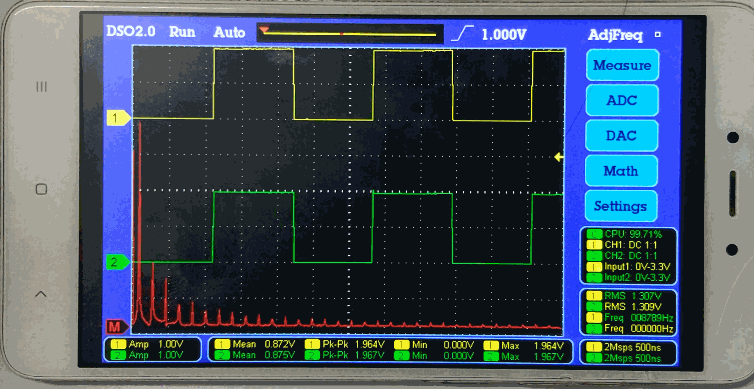Open the DAC menu
This screenshot has width=754, height=389.
coord(622,136)
